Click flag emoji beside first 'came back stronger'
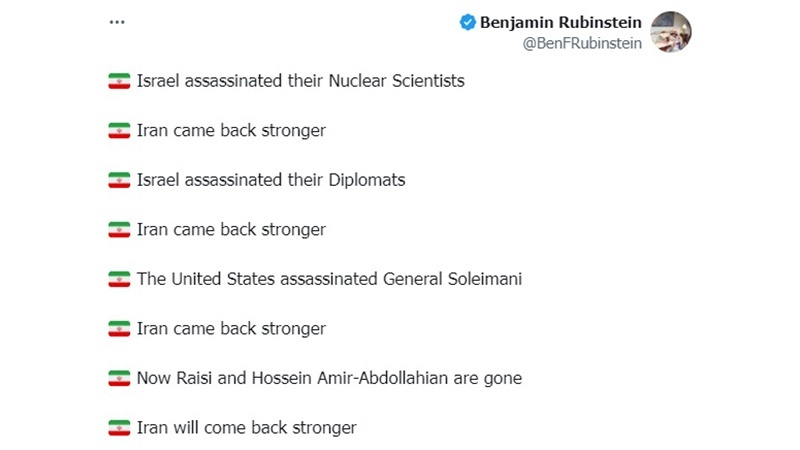Screen dimensions: 800x450 pos(119,131)
